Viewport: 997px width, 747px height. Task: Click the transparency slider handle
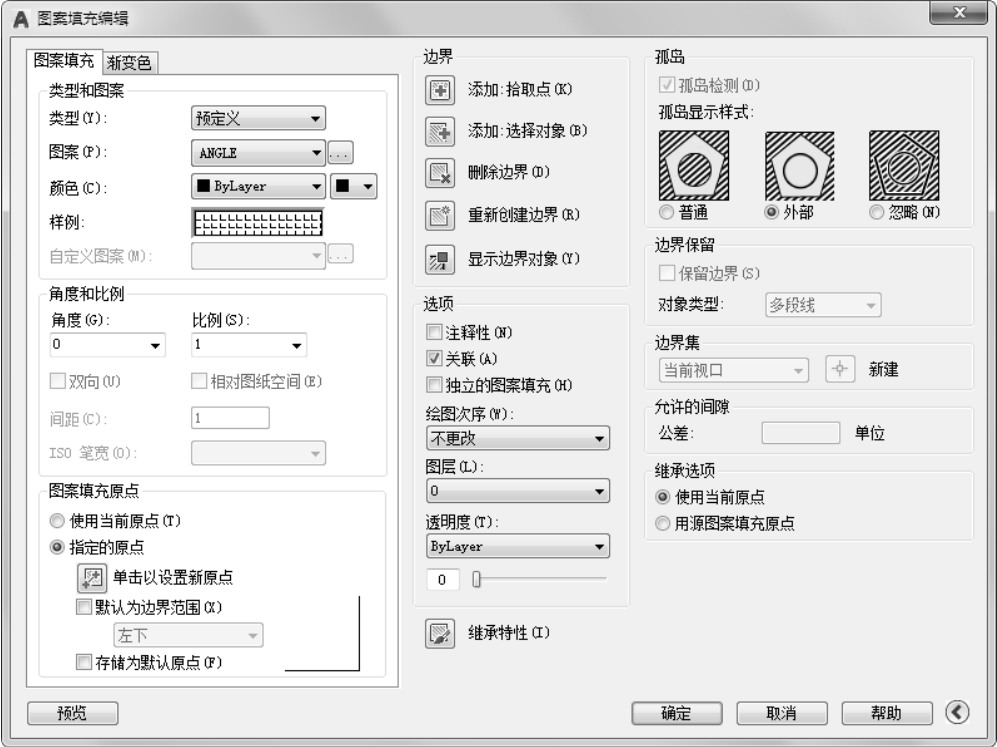[476, 579]
